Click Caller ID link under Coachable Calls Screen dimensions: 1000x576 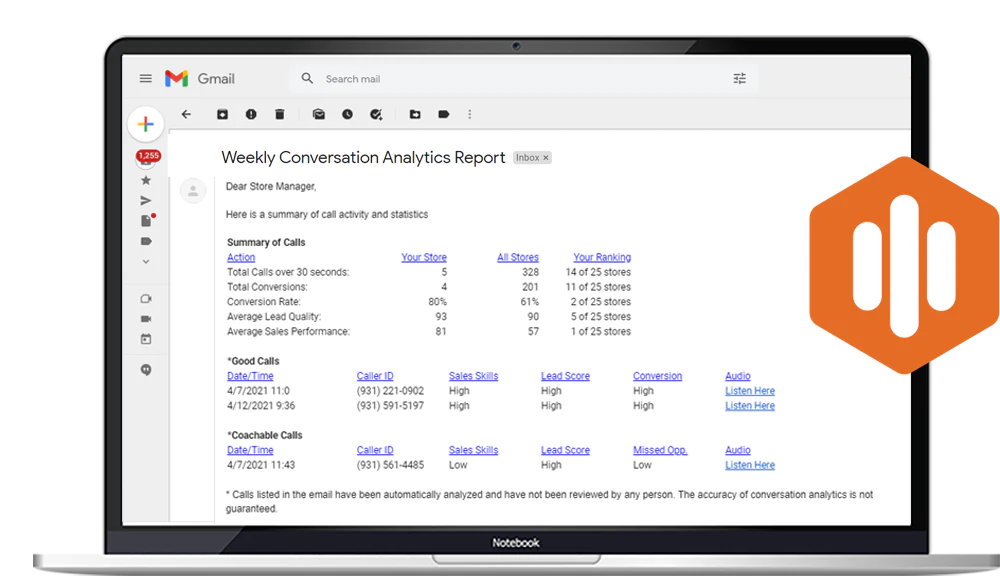point(375,450)
